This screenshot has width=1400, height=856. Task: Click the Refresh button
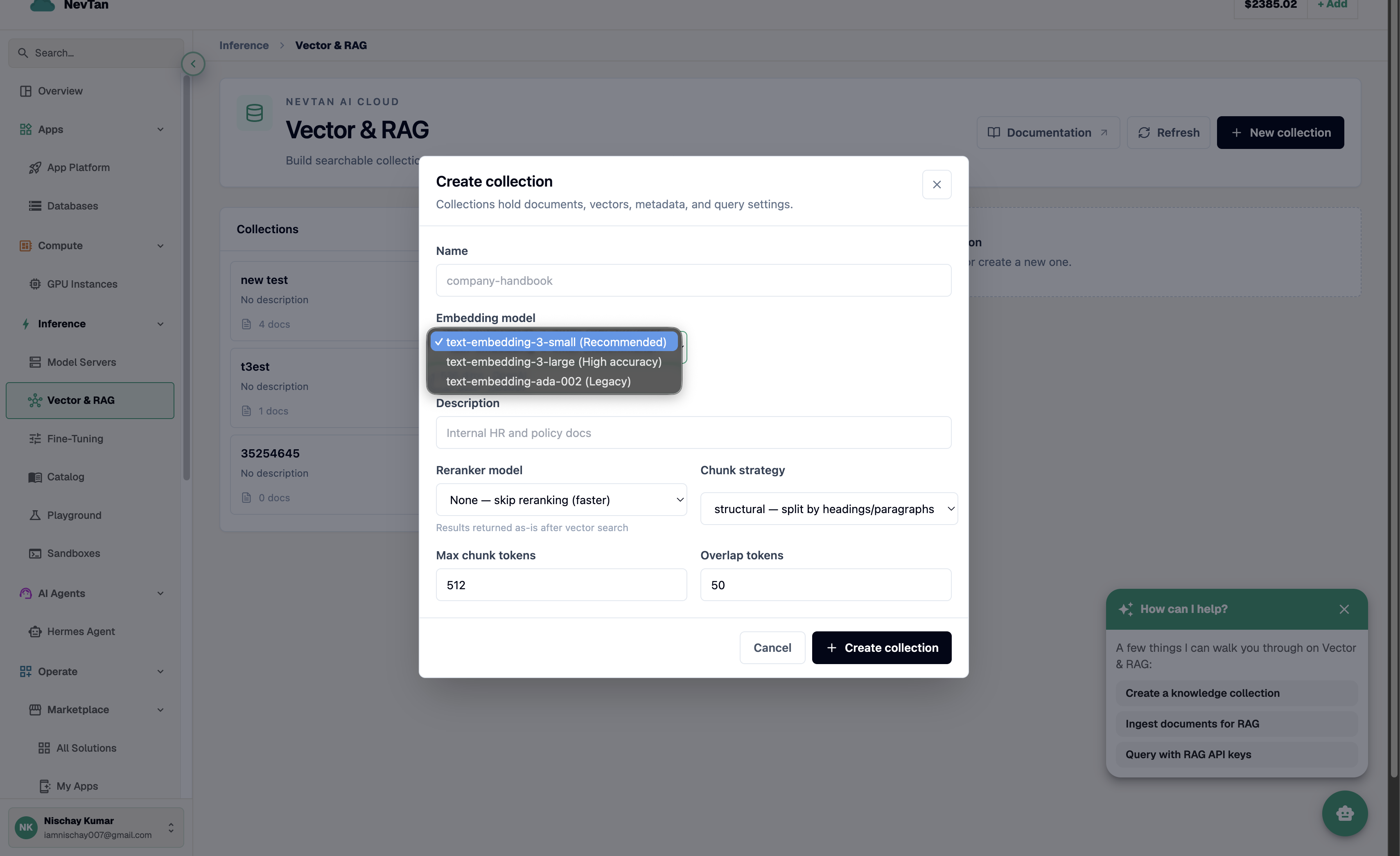point(1168,132)
